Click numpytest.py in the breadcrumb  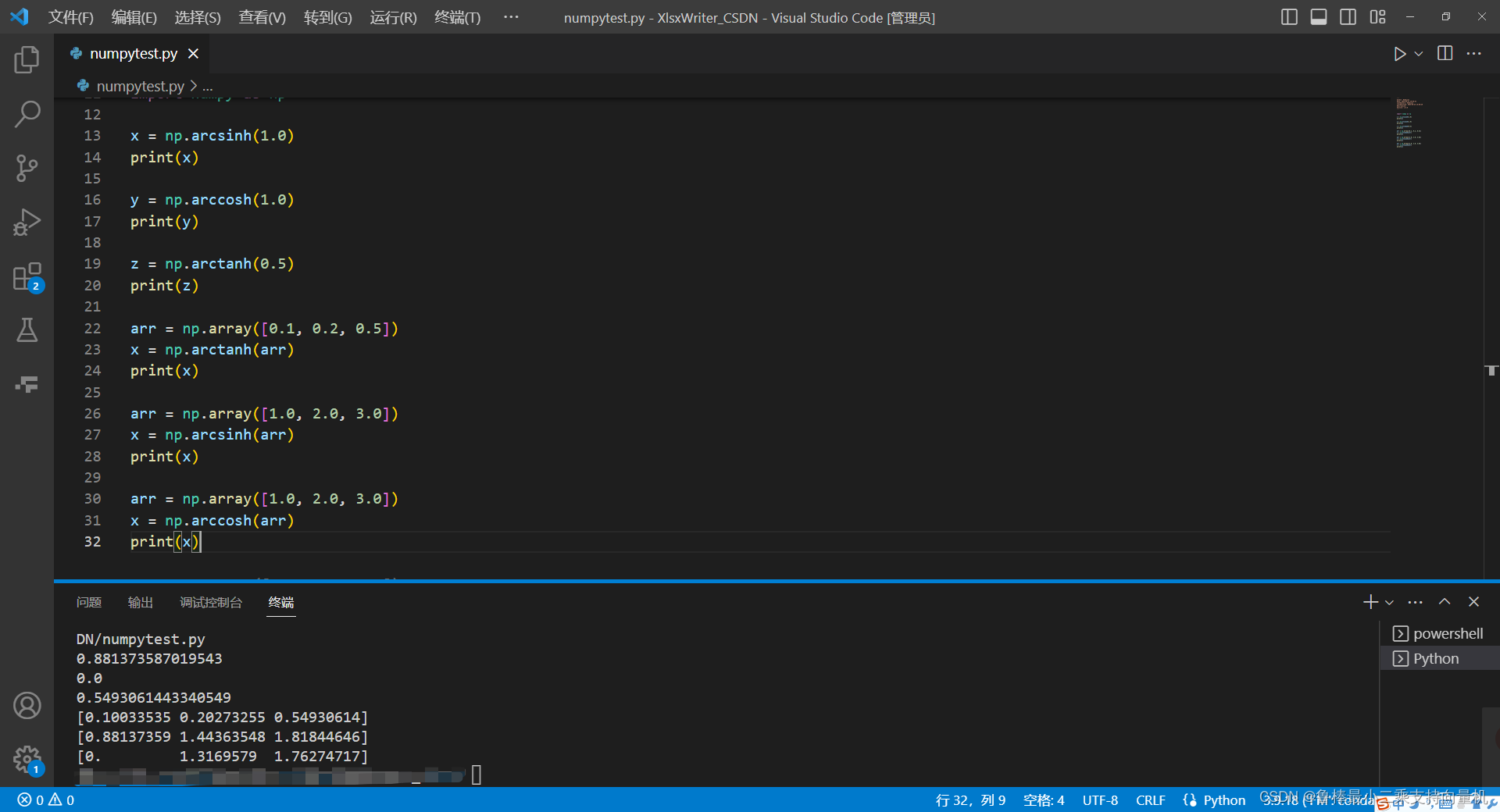[x=140, y=86]
